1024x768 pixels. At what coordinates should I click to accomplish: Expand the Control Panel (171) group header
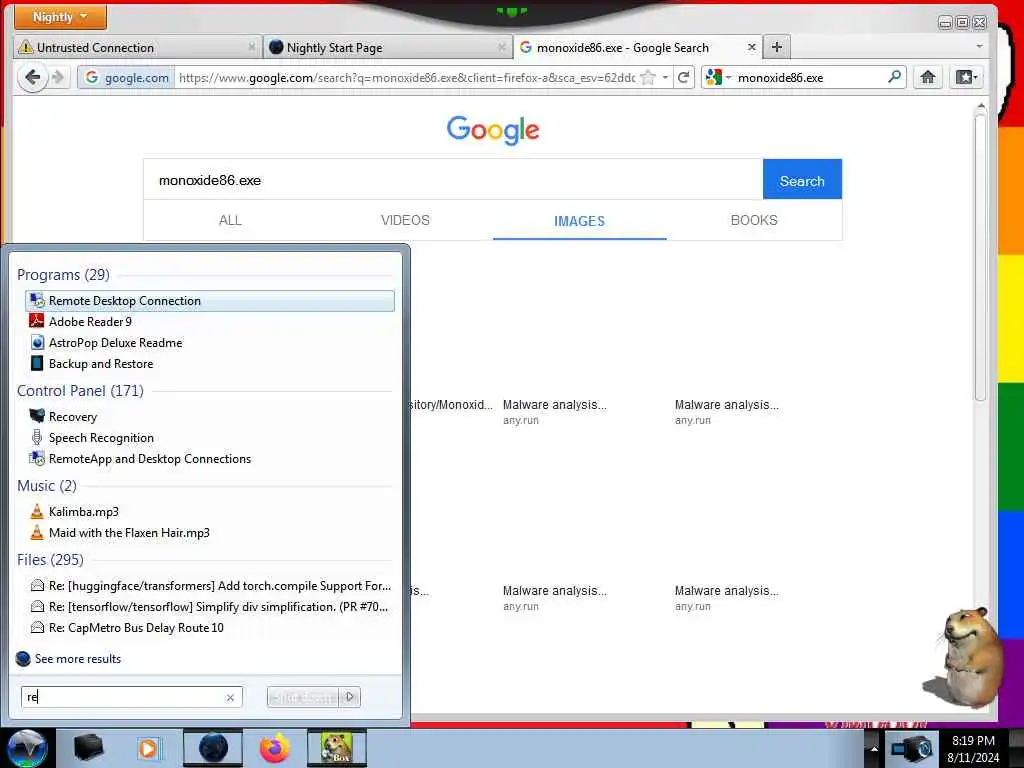(x=80, y=391)
